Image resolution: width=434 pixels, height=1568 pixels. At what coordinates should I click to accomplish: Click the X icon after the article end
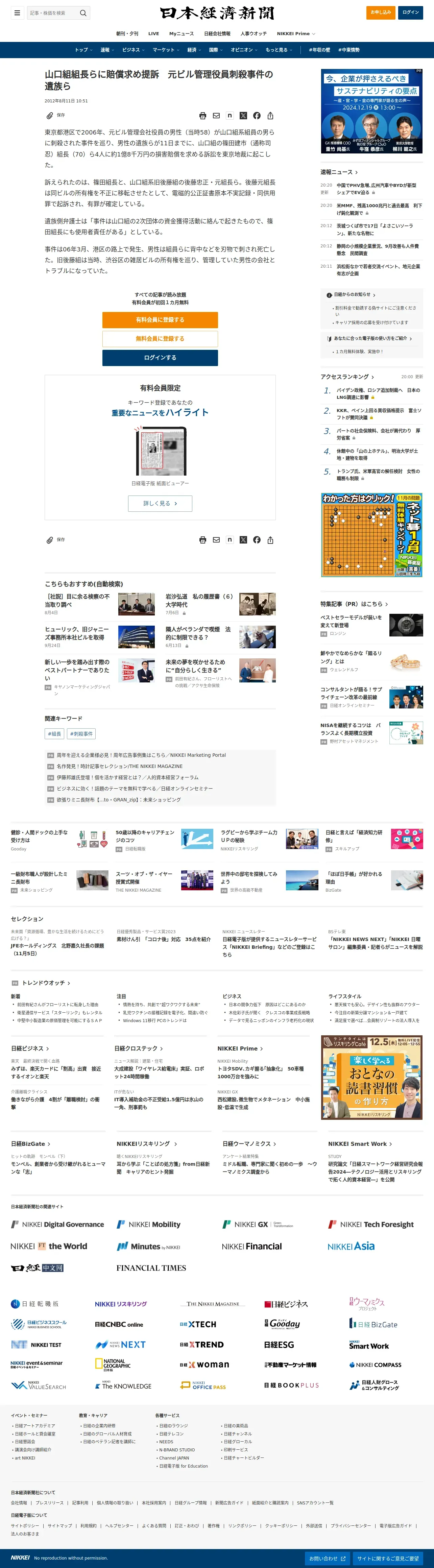(243, 540)
